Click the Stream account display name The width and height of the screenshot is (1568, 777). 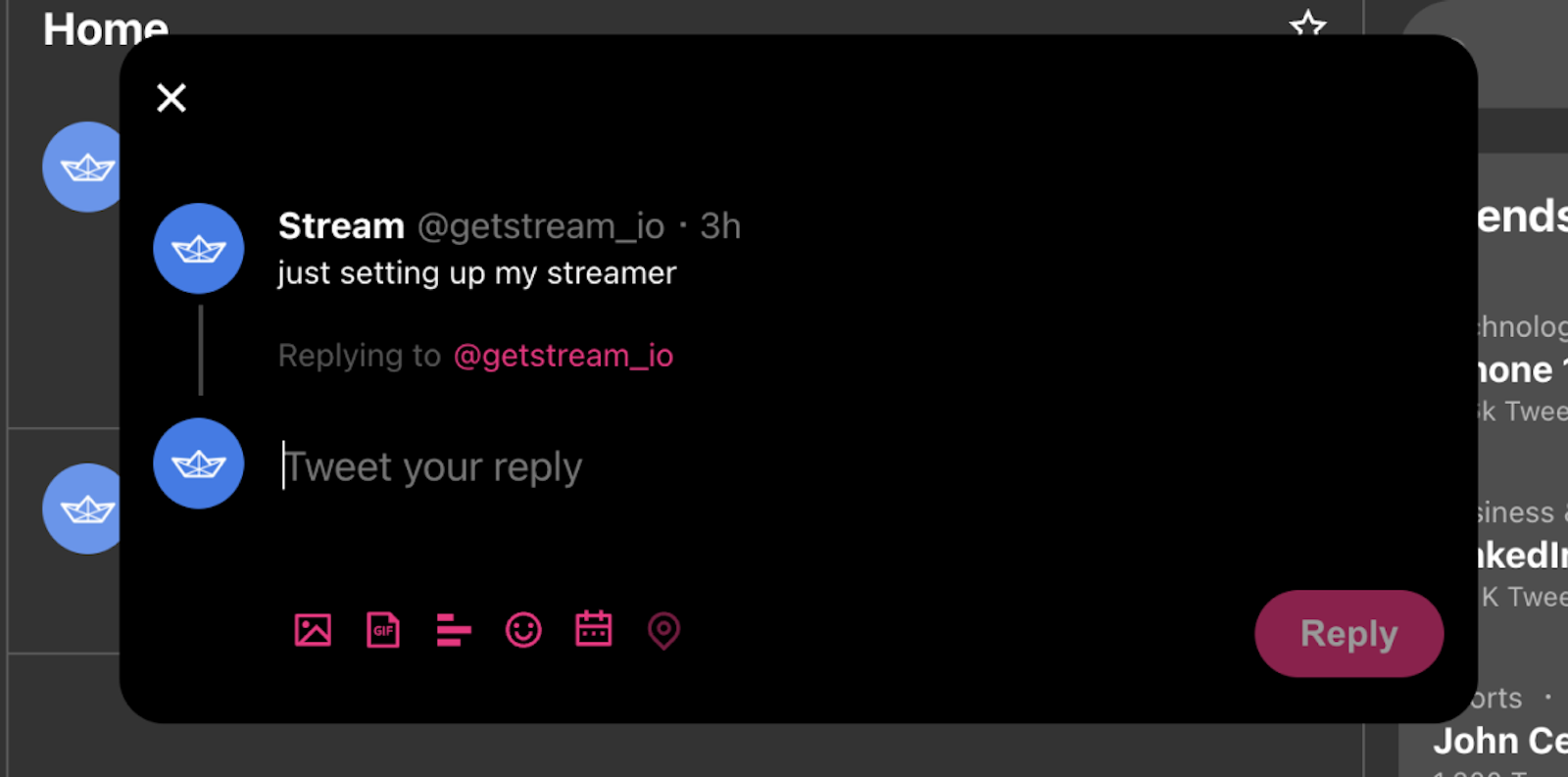pos(340,225)
